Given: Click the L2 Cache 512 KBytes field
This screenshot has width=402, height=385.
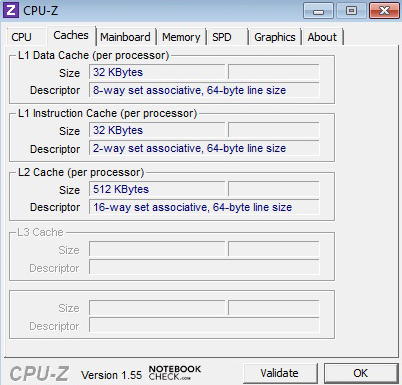Looking at the screenshot, I should click(157, 189).
